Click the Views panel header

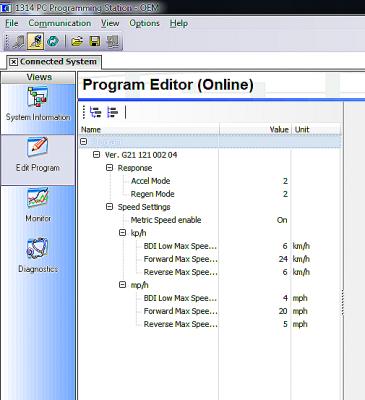click(x=39, y=77)
